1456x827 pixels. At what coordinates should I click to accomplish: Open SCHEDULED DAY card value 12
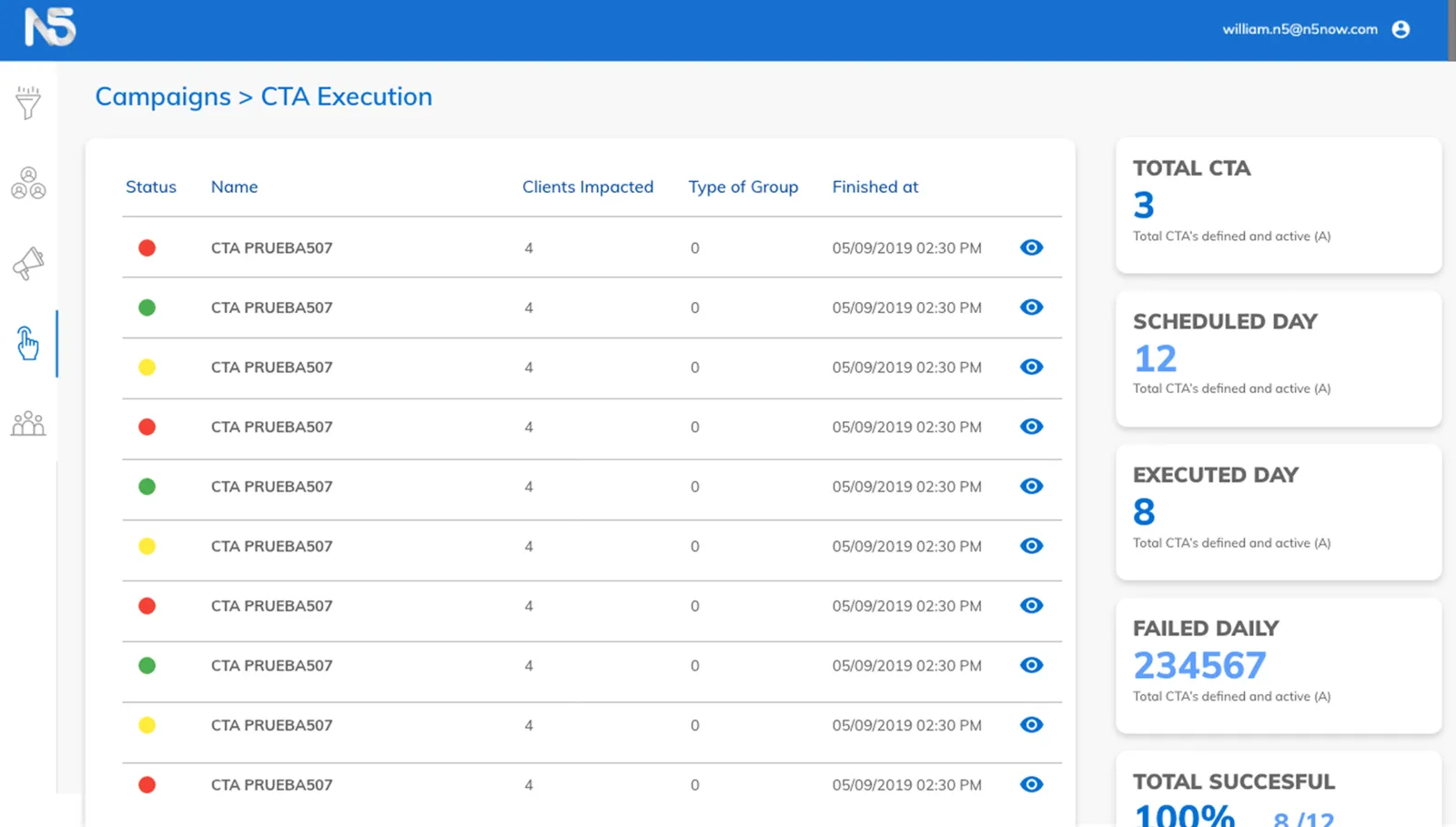tap(1156, 358)
